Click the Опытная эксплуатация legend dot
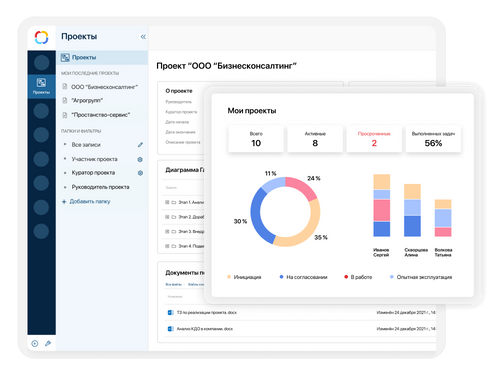Image resolution: width=500 pixels, height=368 pixels. 392,277
